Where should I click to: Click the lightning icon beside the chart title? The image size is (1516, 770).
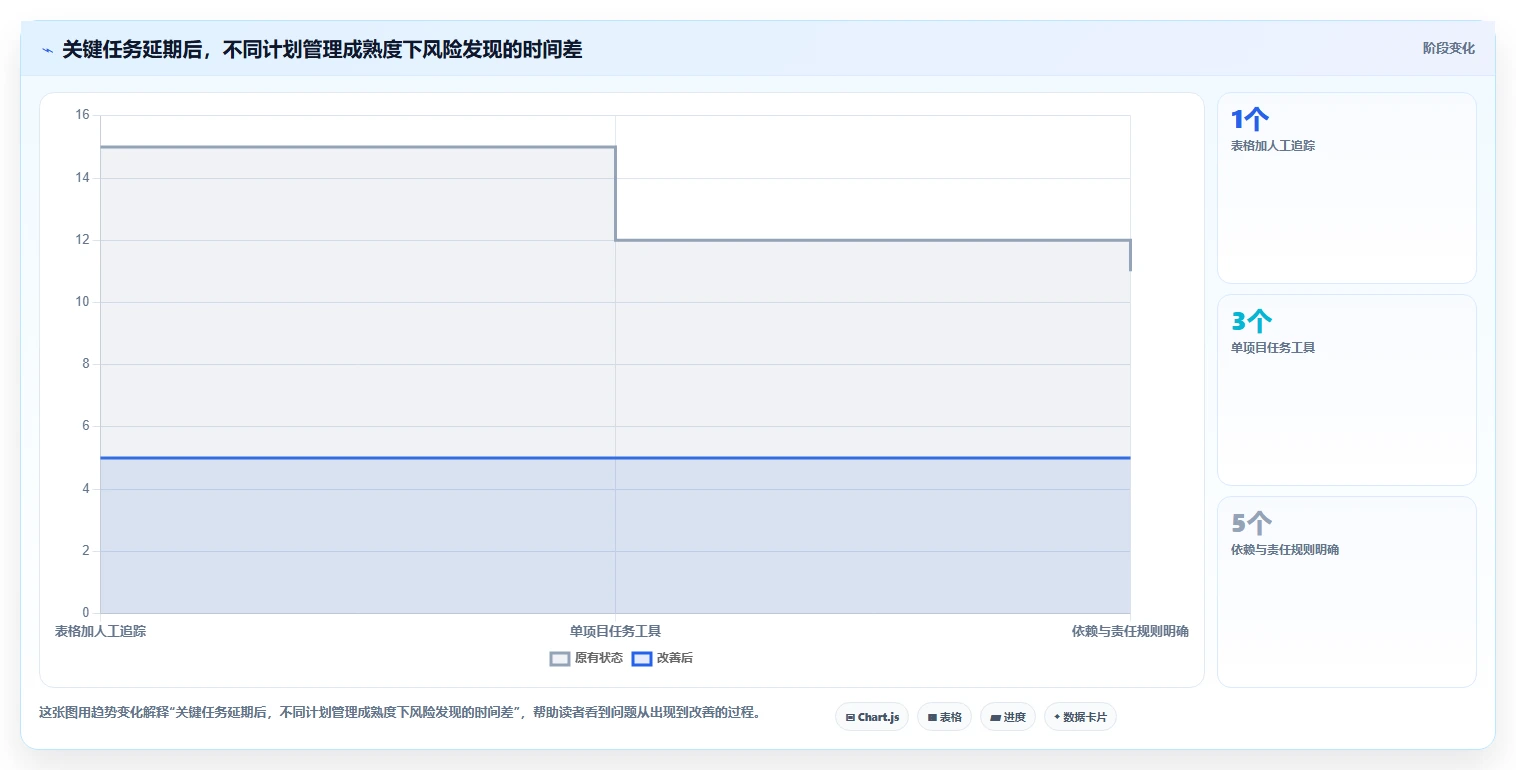[47, 50]
